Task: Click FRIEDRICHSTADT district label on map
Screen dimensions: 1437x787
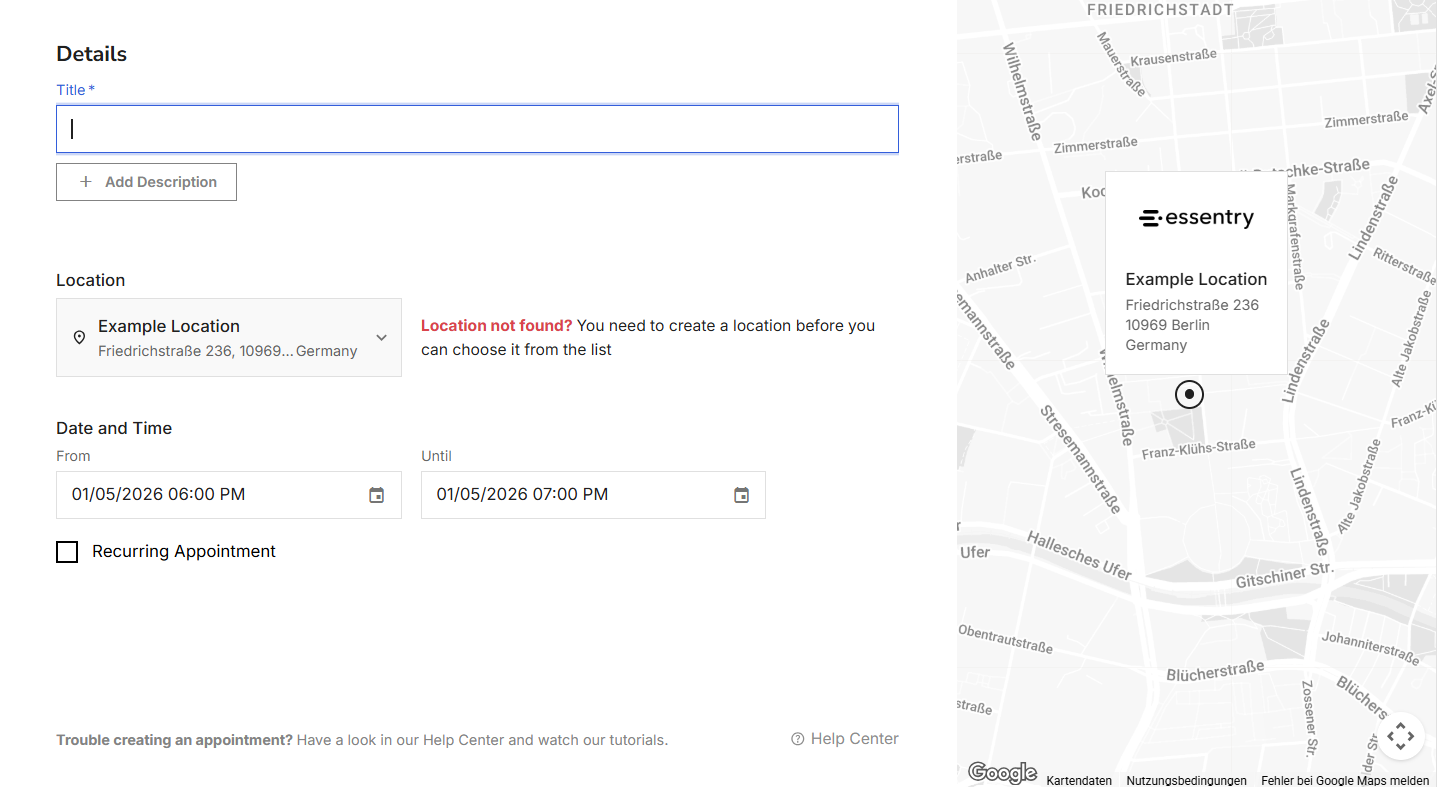Action: pyautogui.click(x=1160, y=10)
